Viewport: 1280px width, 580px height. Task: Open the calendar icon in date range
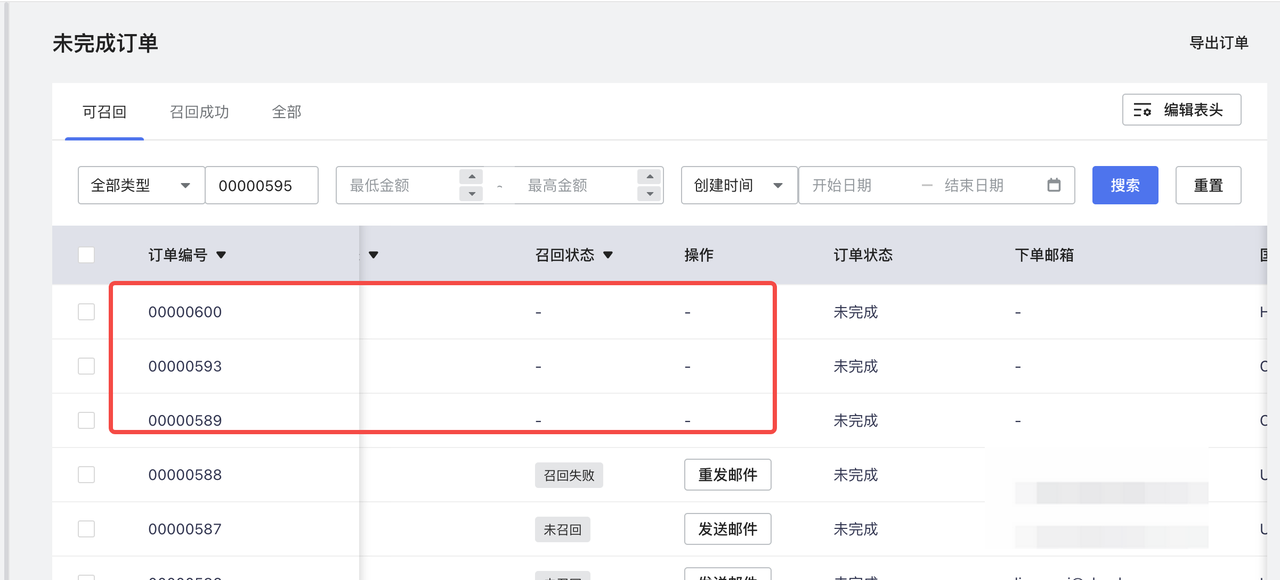(x=1053, y=185)
